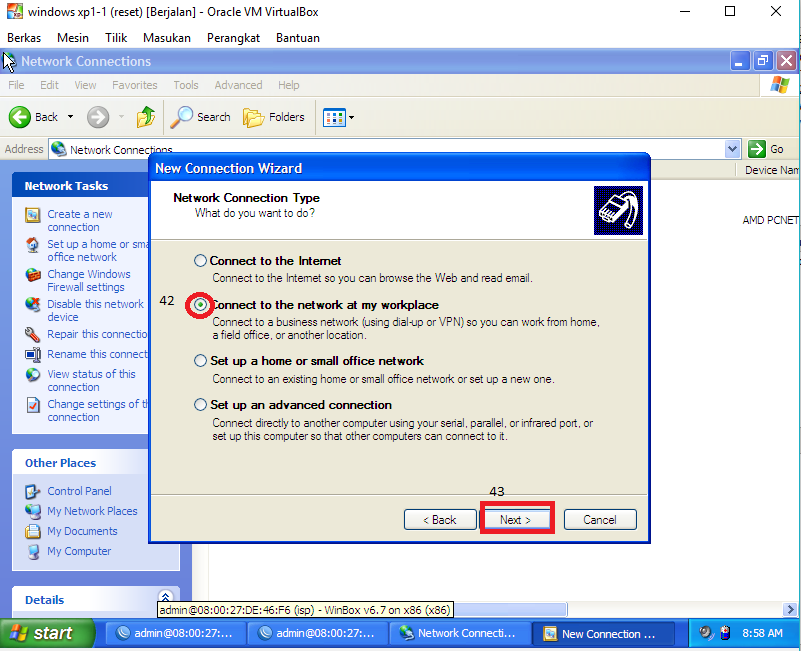Cancel the New Connection Wizard

pos(600,520)
